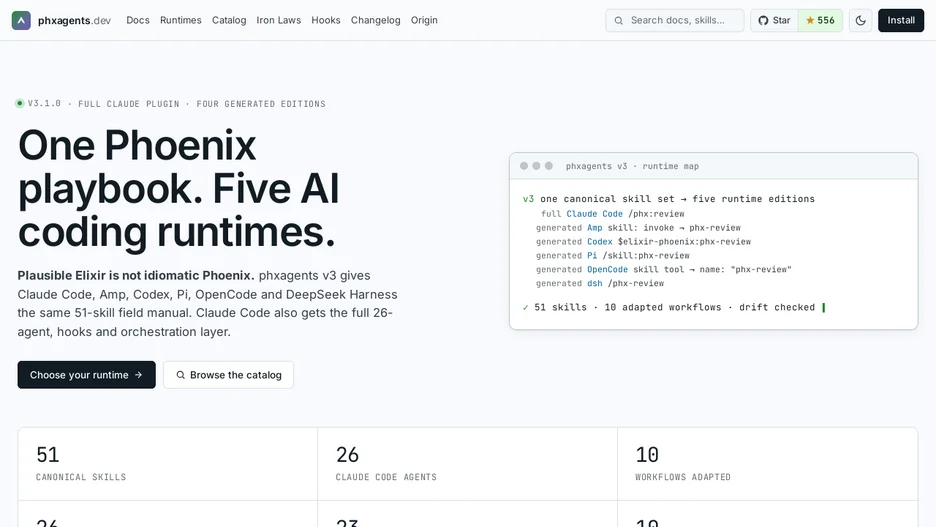Click the Claude Code link in runtime map
Screen dimensions: 936x527
[x=595, y=214]
